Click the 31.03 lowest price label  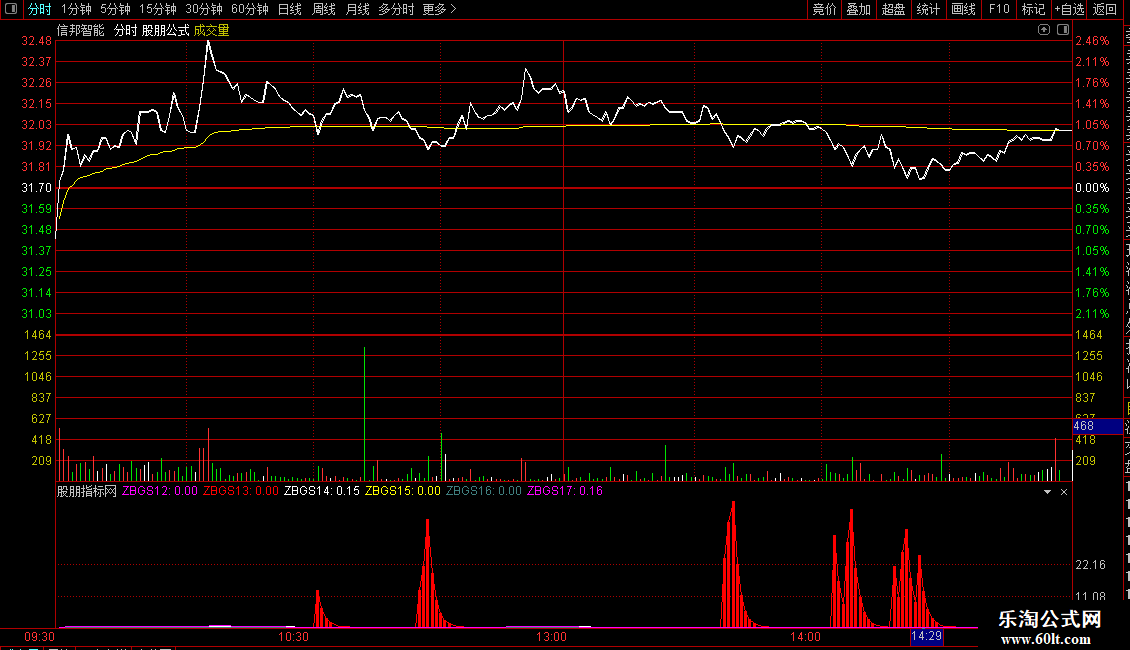pos(37,314)
